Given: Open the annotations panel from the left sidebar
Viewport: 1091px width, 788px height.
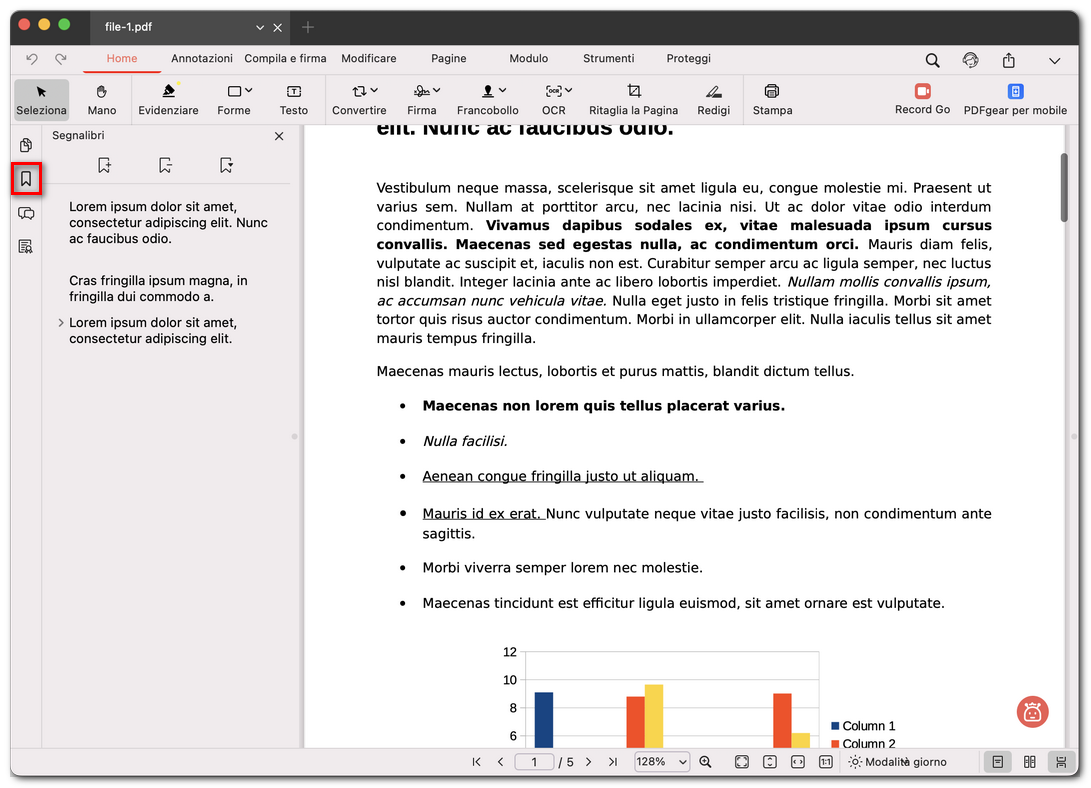Looking at the screenshot, I should [x=25, y=213].
